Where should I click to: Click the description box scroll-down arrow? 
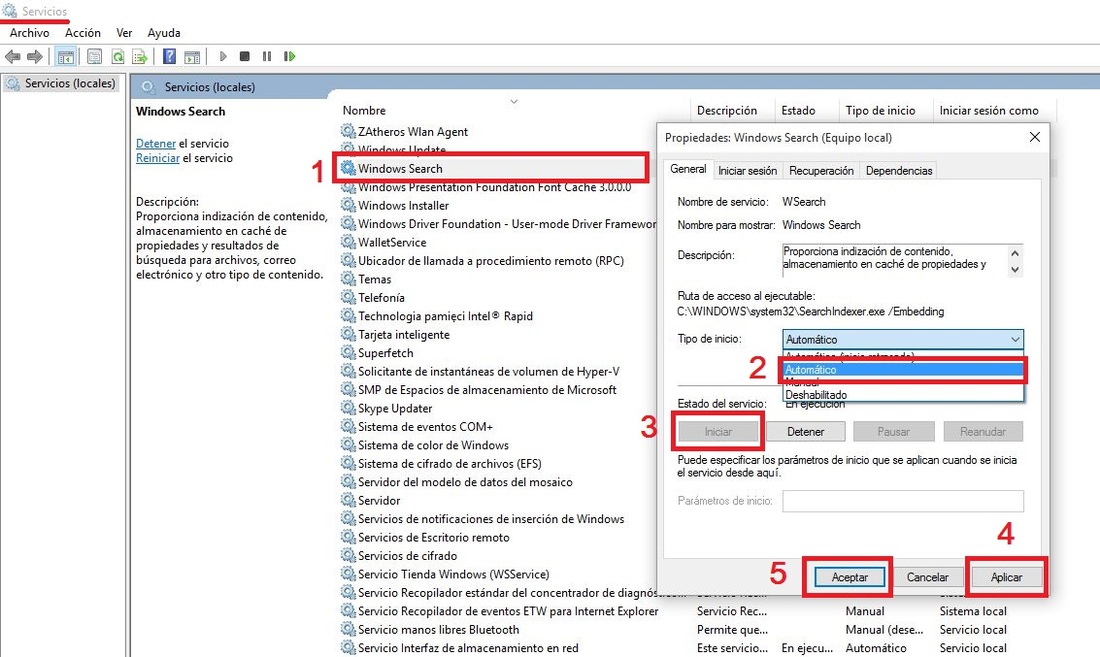tap(1015, 269)
